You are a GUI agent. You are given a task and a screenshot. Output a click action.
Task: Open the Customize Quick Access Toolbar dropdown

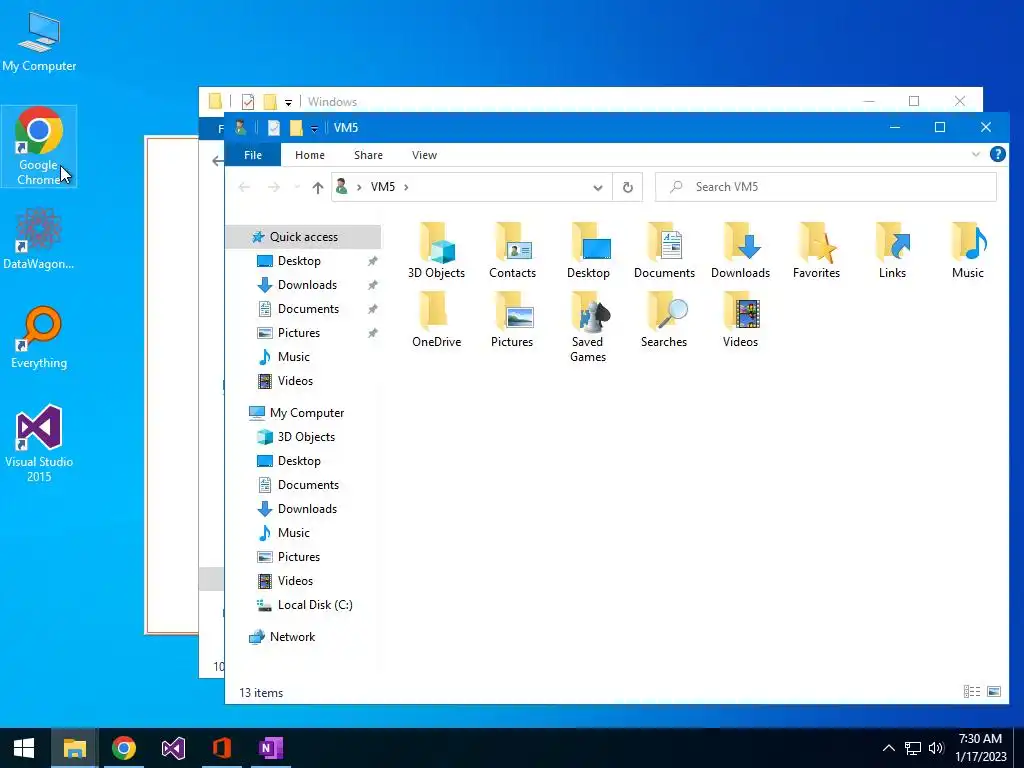[x=314, y=129]
